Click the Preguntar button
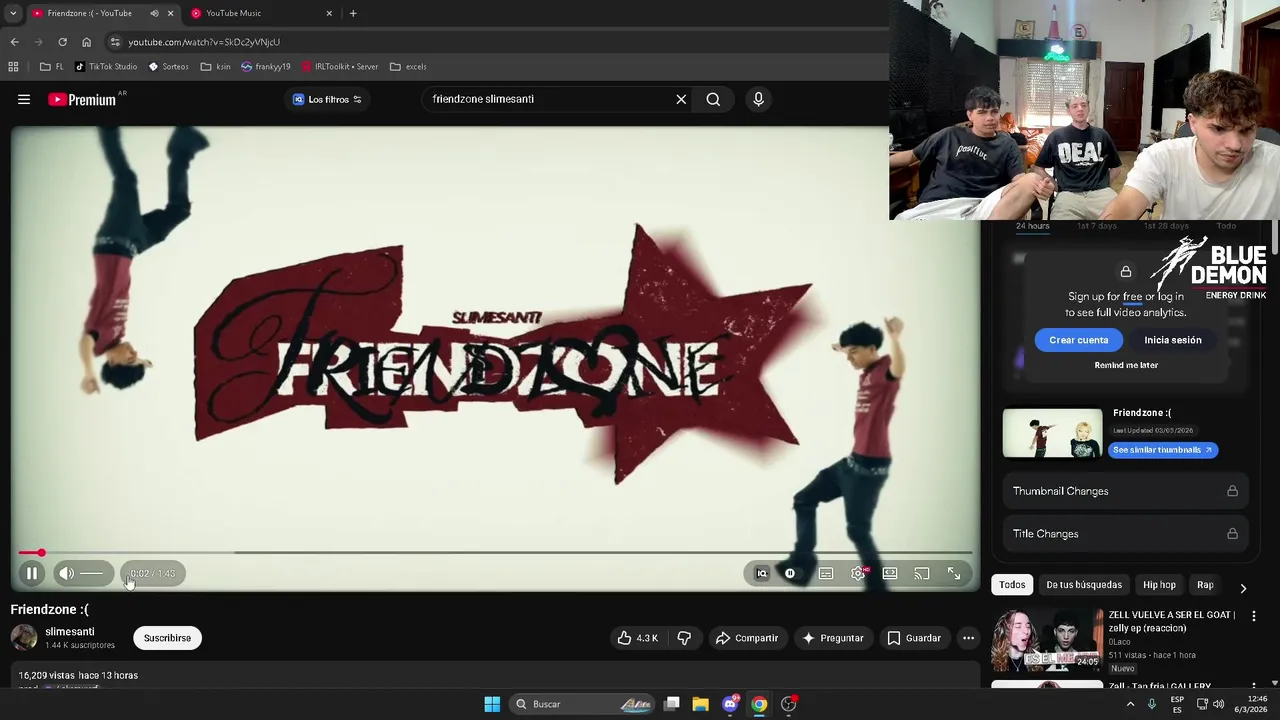Screen dimensions: 1280x720 pos(832,638)
